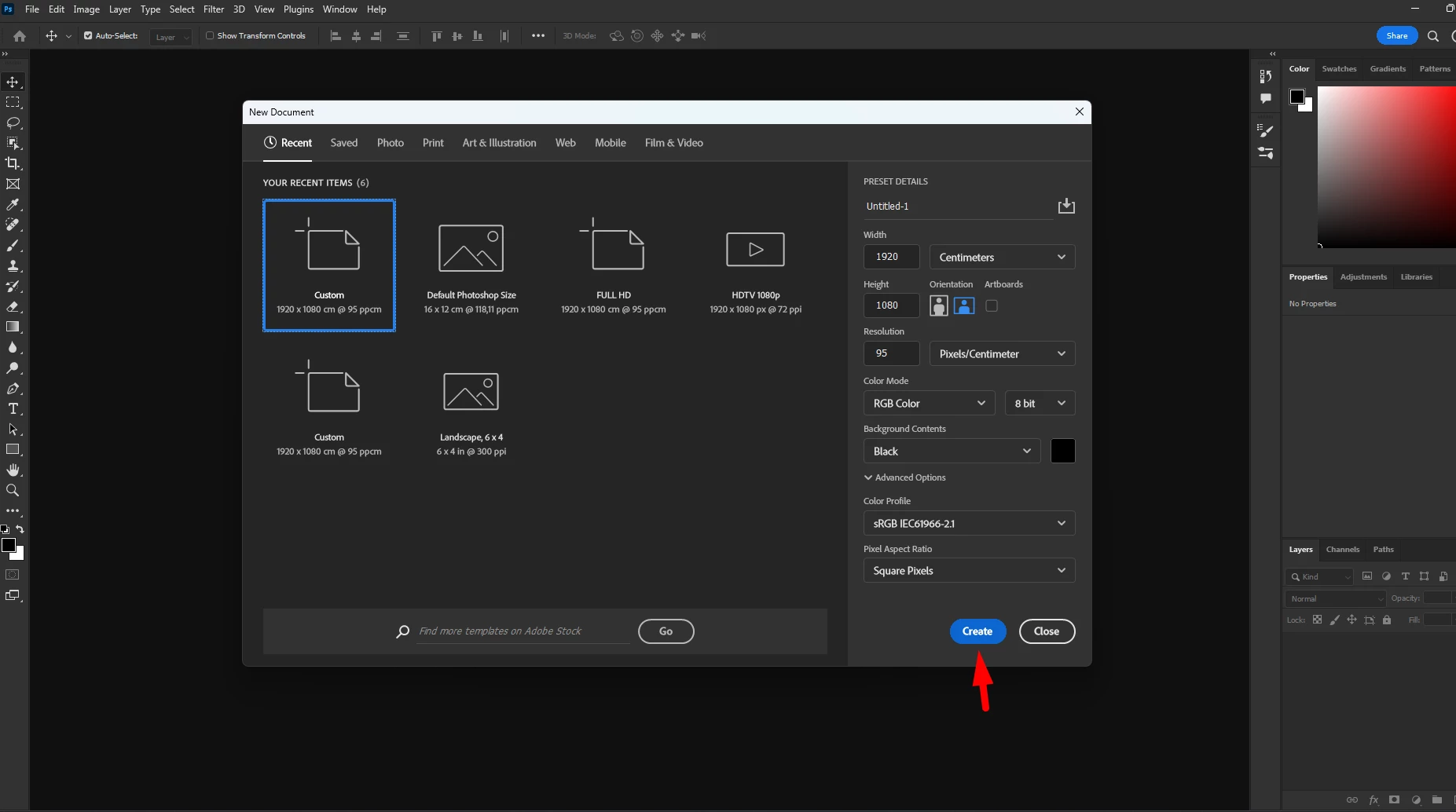Open the Filter menu
1456x812 pixels.
[214, 9]
